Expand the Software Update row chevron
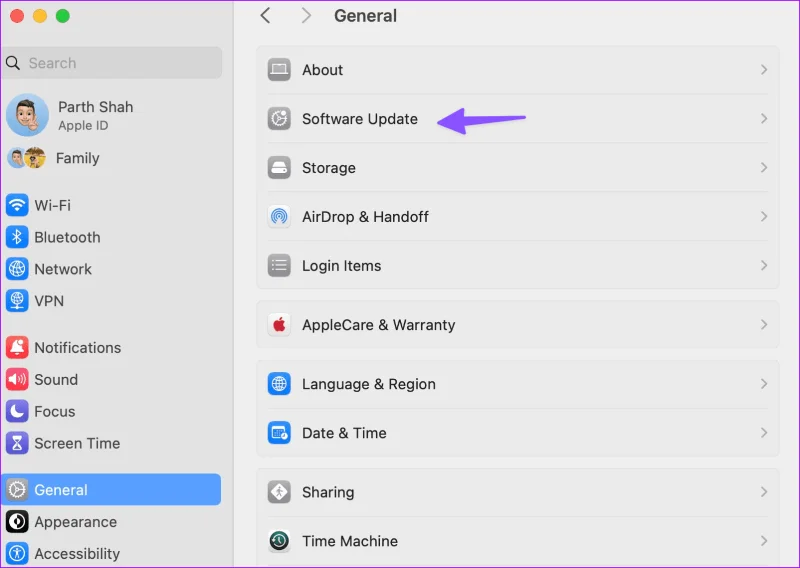Image resolution: width=800 pixels, height=568 pixels. [764, 119]
